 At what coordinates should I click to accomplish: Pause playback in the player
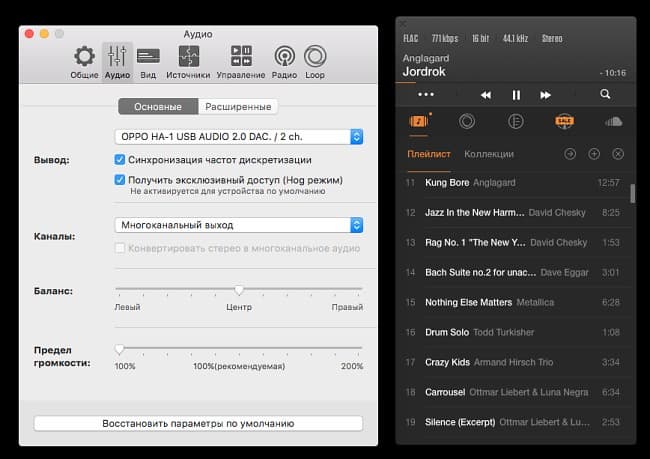point(516,95)
